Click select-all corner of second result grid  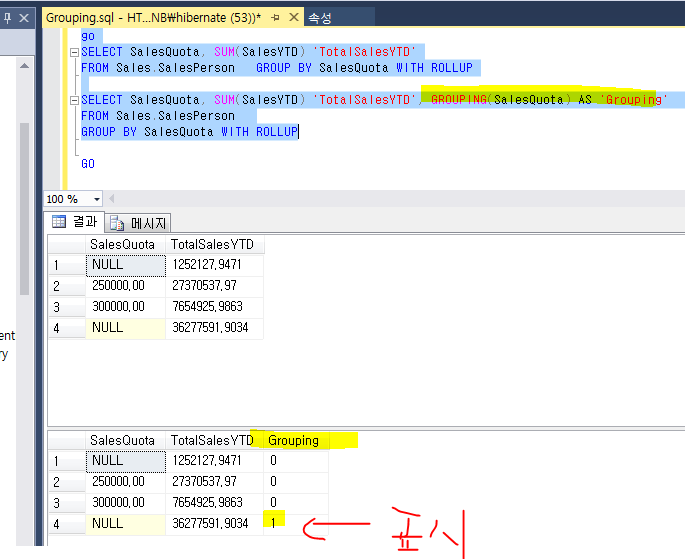(x=67, y=440)
